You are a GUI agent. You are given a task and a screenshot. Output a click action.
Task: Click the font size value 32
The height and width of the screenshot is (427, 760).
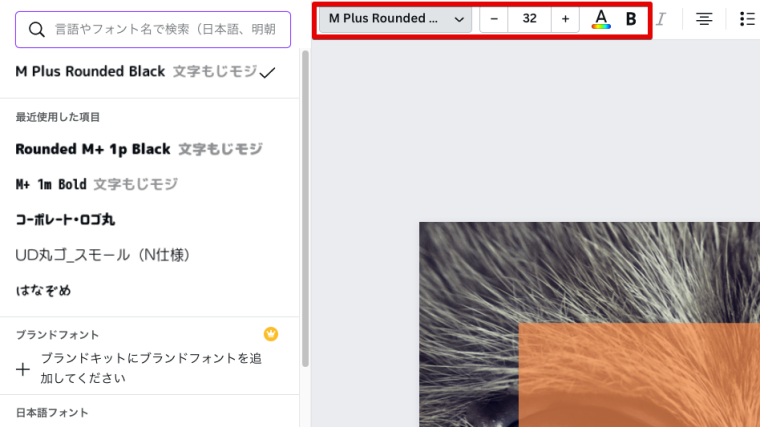529,19
